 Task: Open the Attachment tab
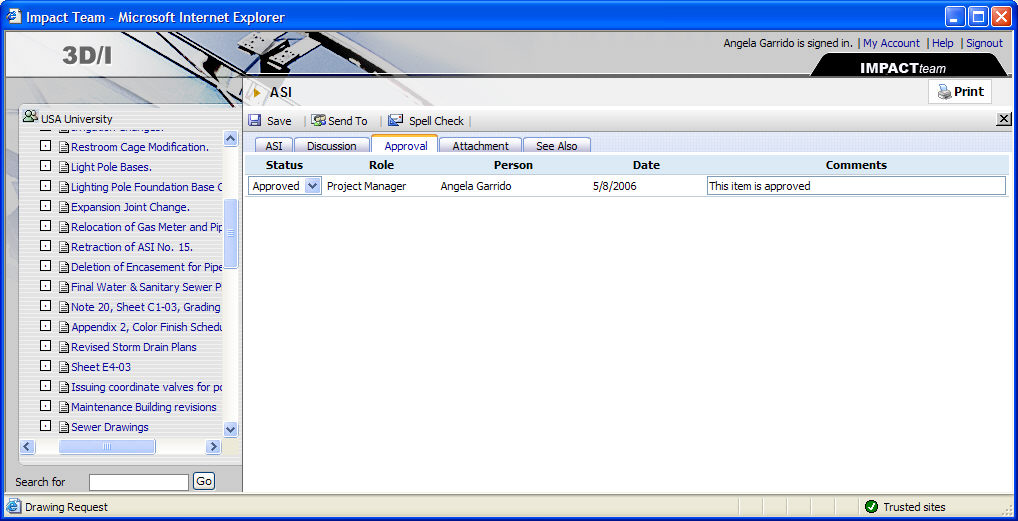(480, 146)
